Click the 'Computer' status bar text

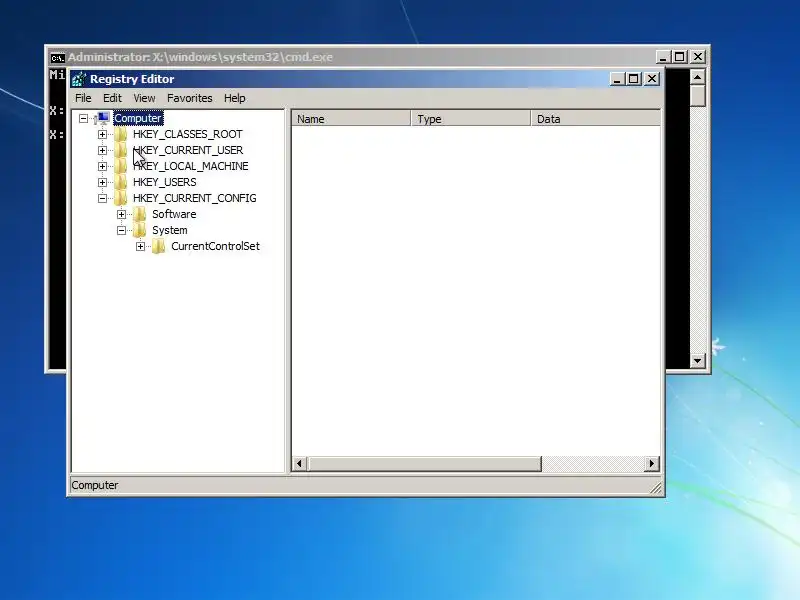tap(95, 485)
